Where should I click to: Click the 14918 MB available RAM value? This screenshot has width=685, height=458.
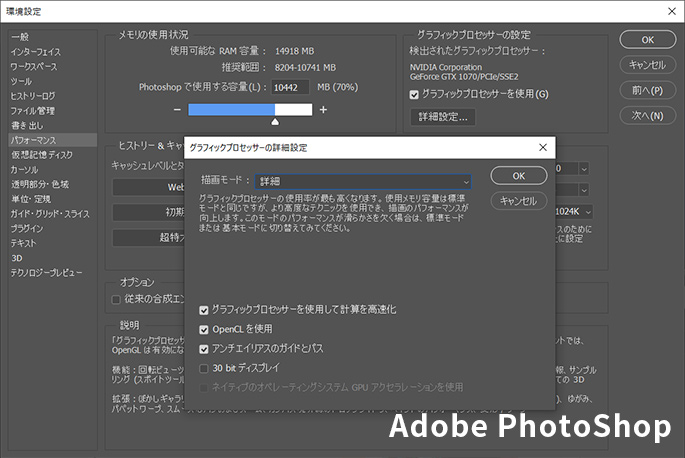[x=294, y=52]
